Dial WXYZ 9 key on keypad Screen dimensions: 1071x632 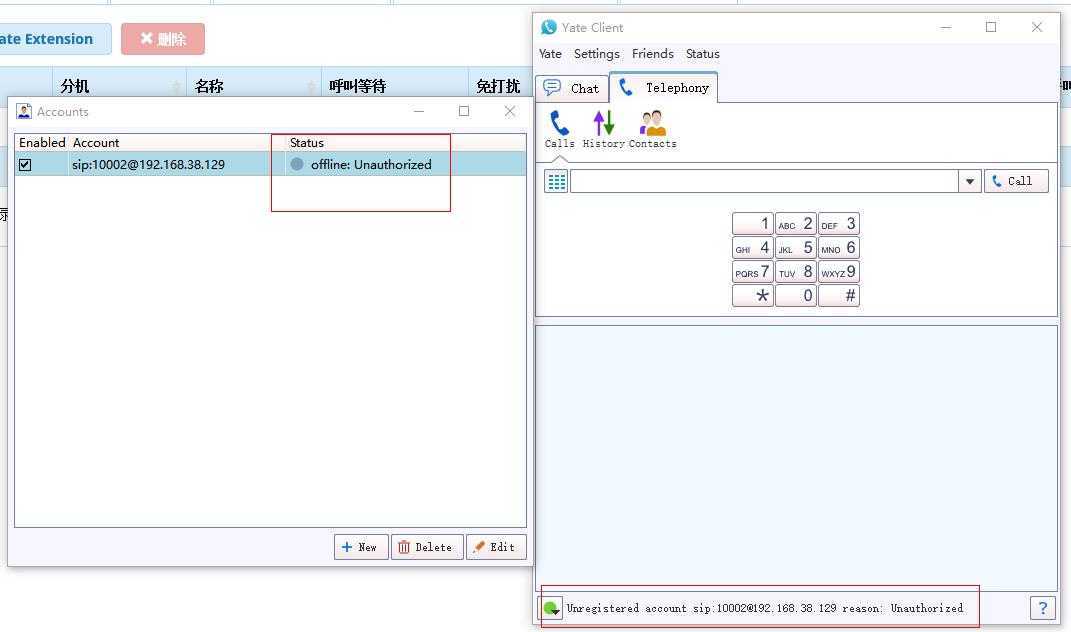click(839, 272)
